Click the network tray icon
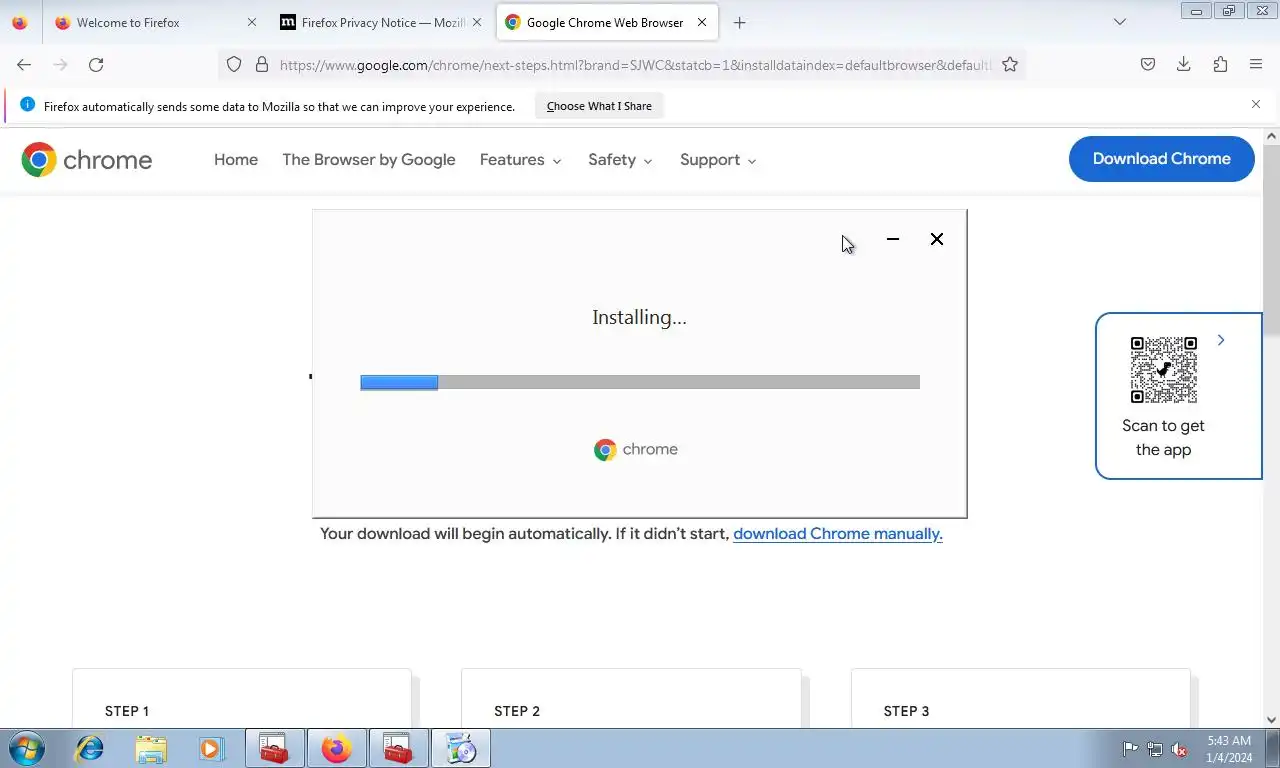Image resolution: width=1280 pixels, height=768 pixels. click(1155, 749)
